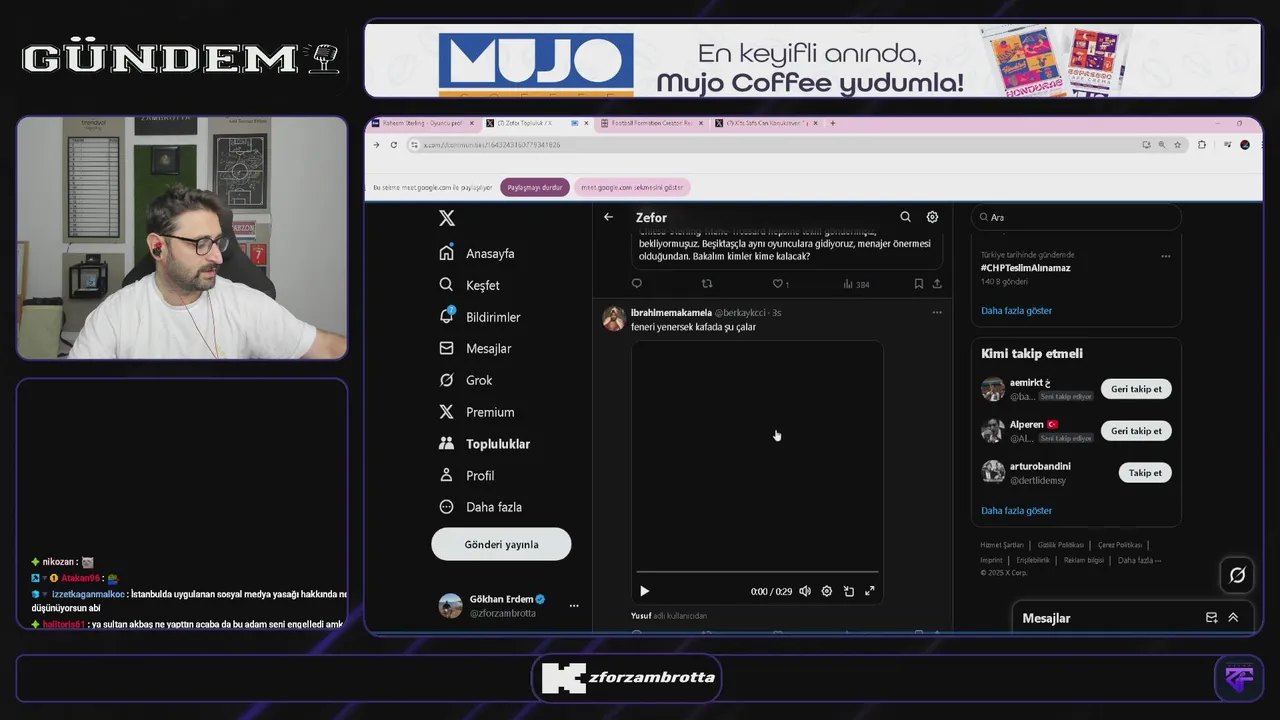The width and height of the screenshot is (1280, 720).
Task: Click the Ara search field
Action: [x=1076, y=217]
